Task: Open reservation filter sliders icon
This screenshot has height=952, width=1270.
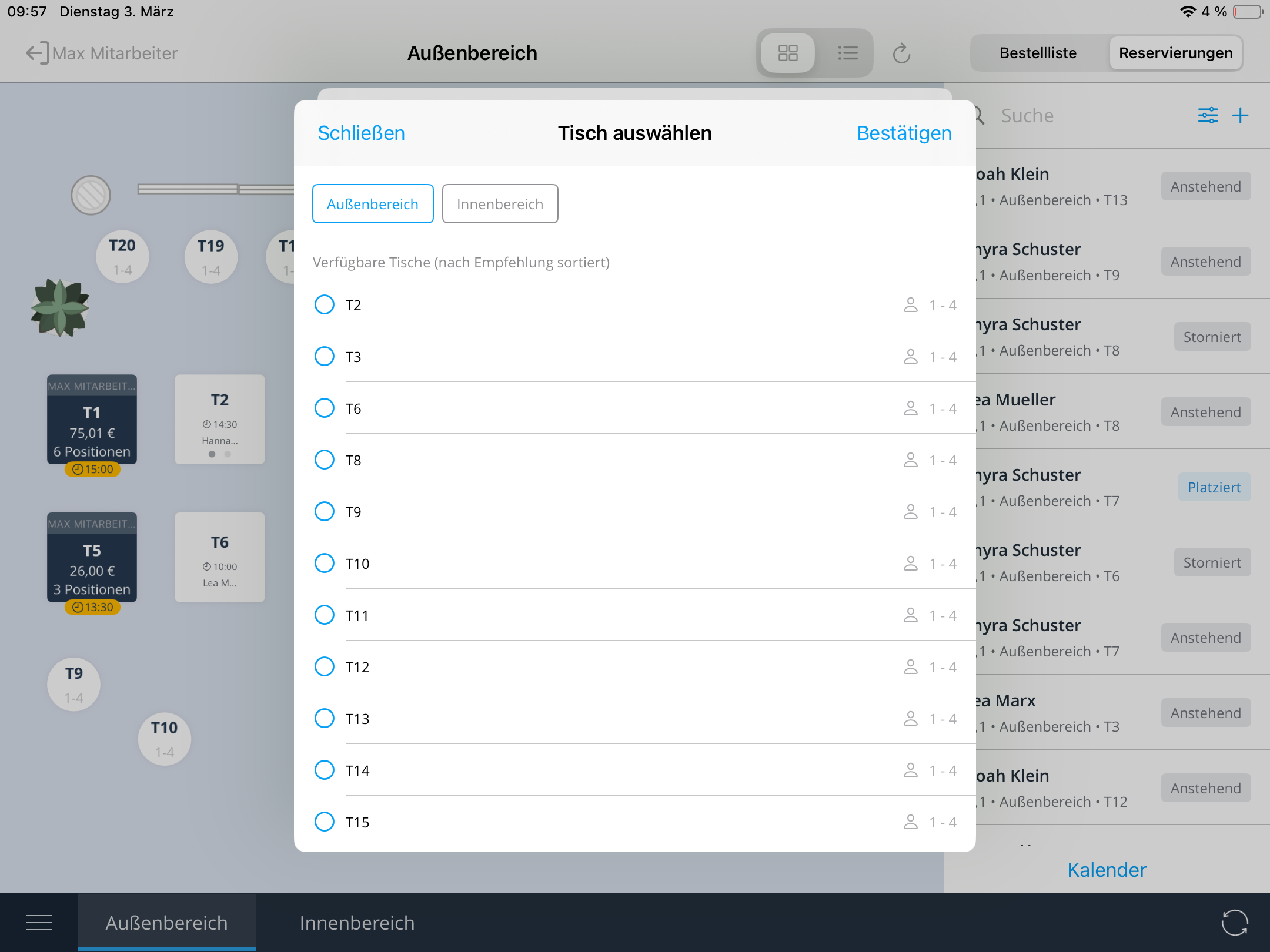Action: tap(1208, 115)
